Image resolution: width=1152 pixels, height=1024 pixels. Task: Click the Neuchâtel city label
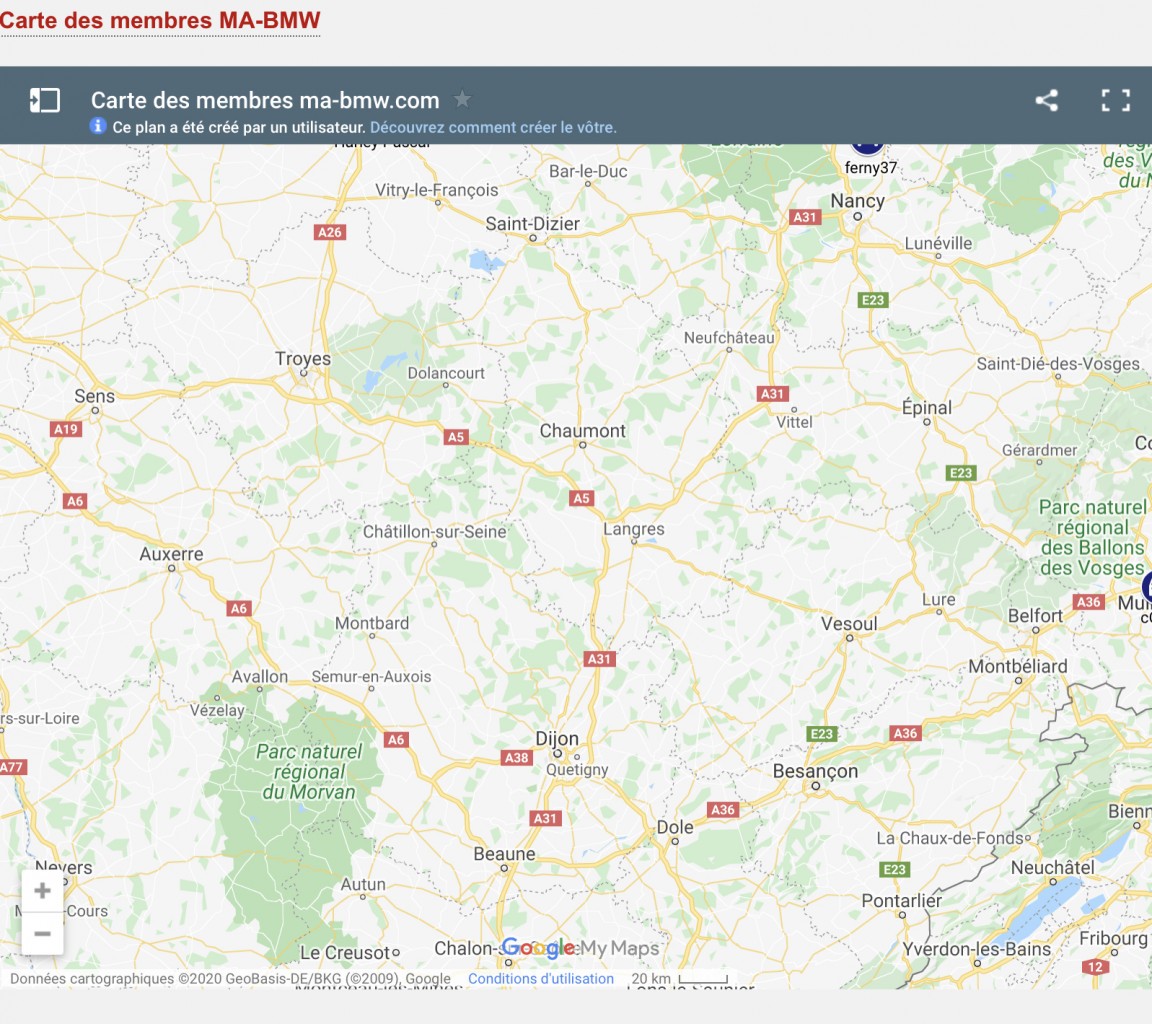coord(1052,868)
